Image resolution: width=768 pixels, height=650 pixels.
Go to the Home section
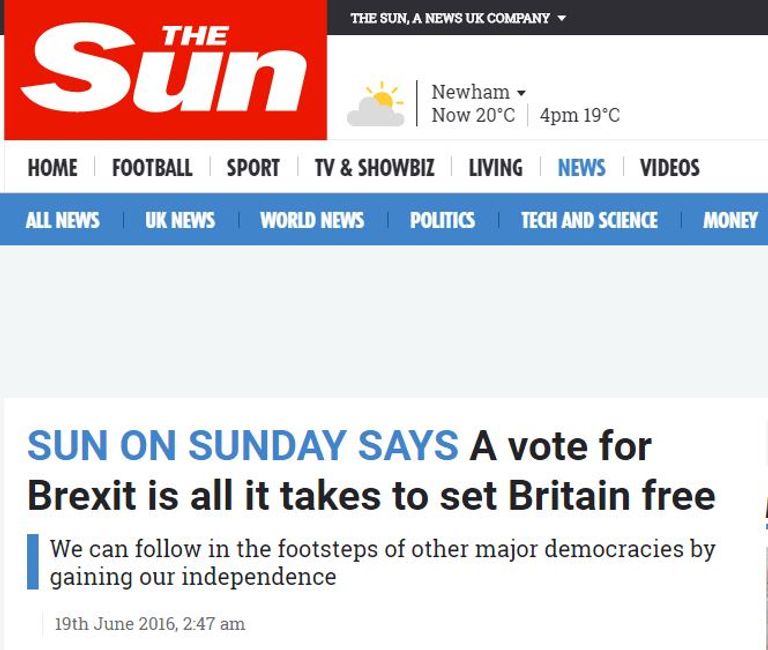click(52, 168)
